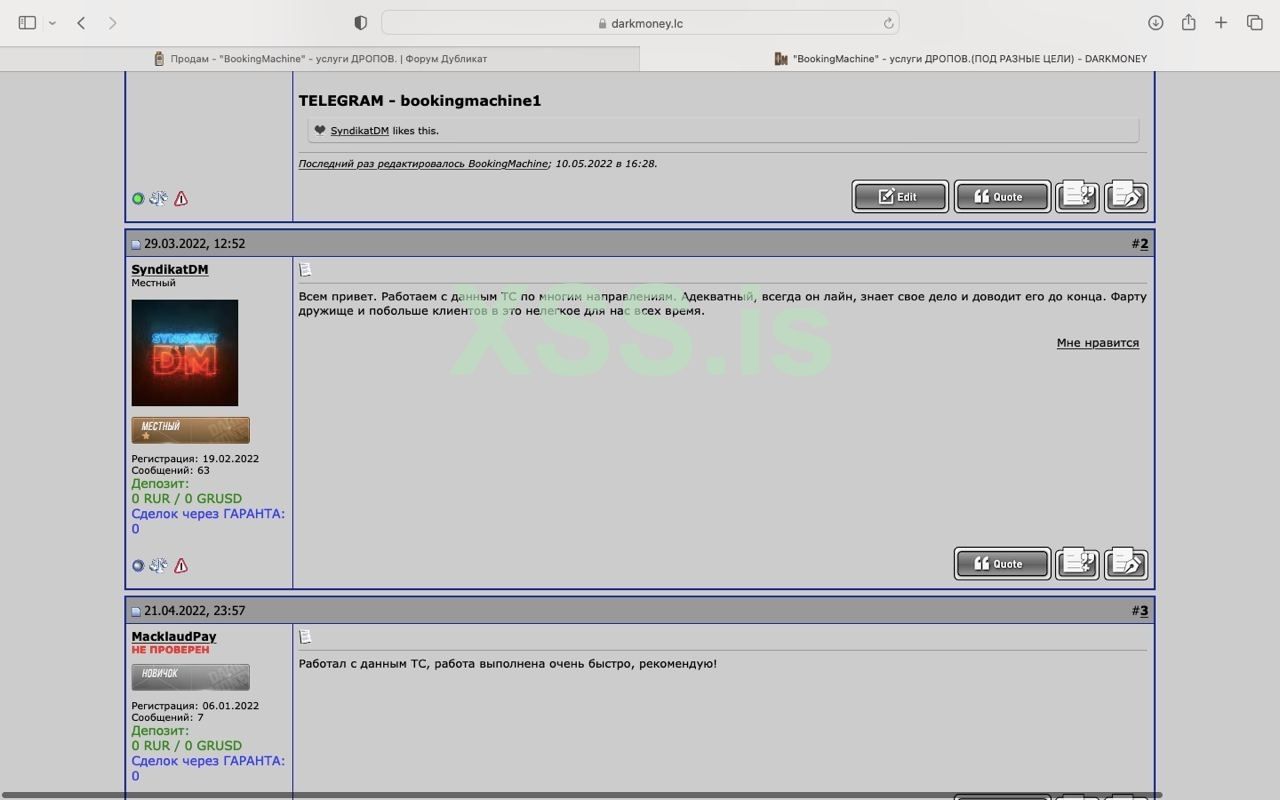Click the Edit button on the first post

(x=899, y=197)
